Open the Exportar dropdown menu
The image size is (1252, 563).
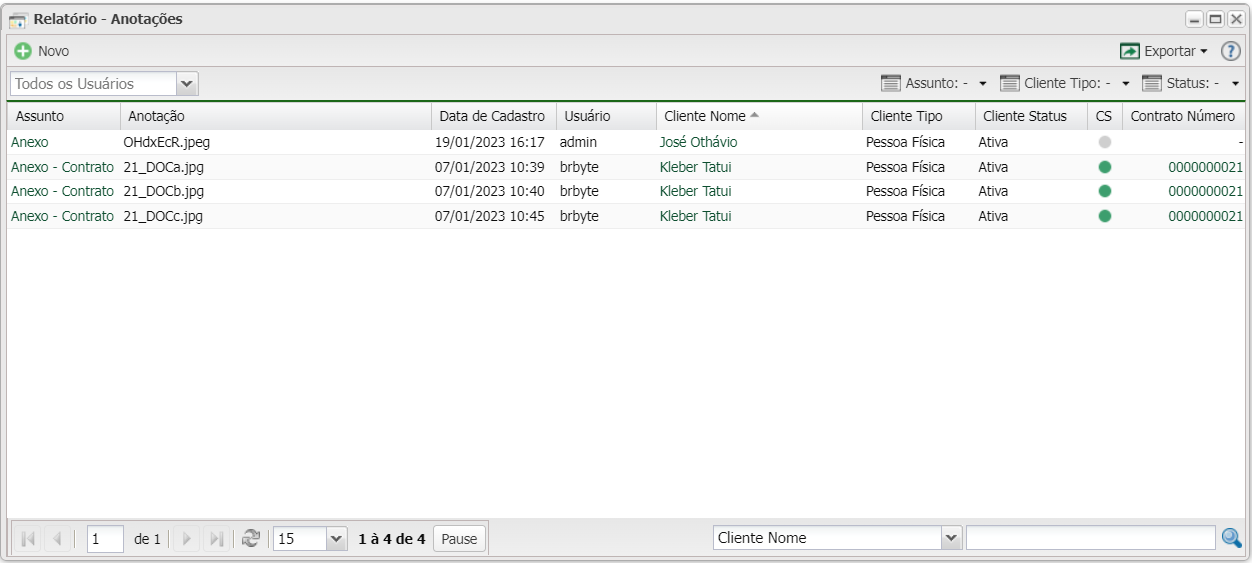(1165, 51)
